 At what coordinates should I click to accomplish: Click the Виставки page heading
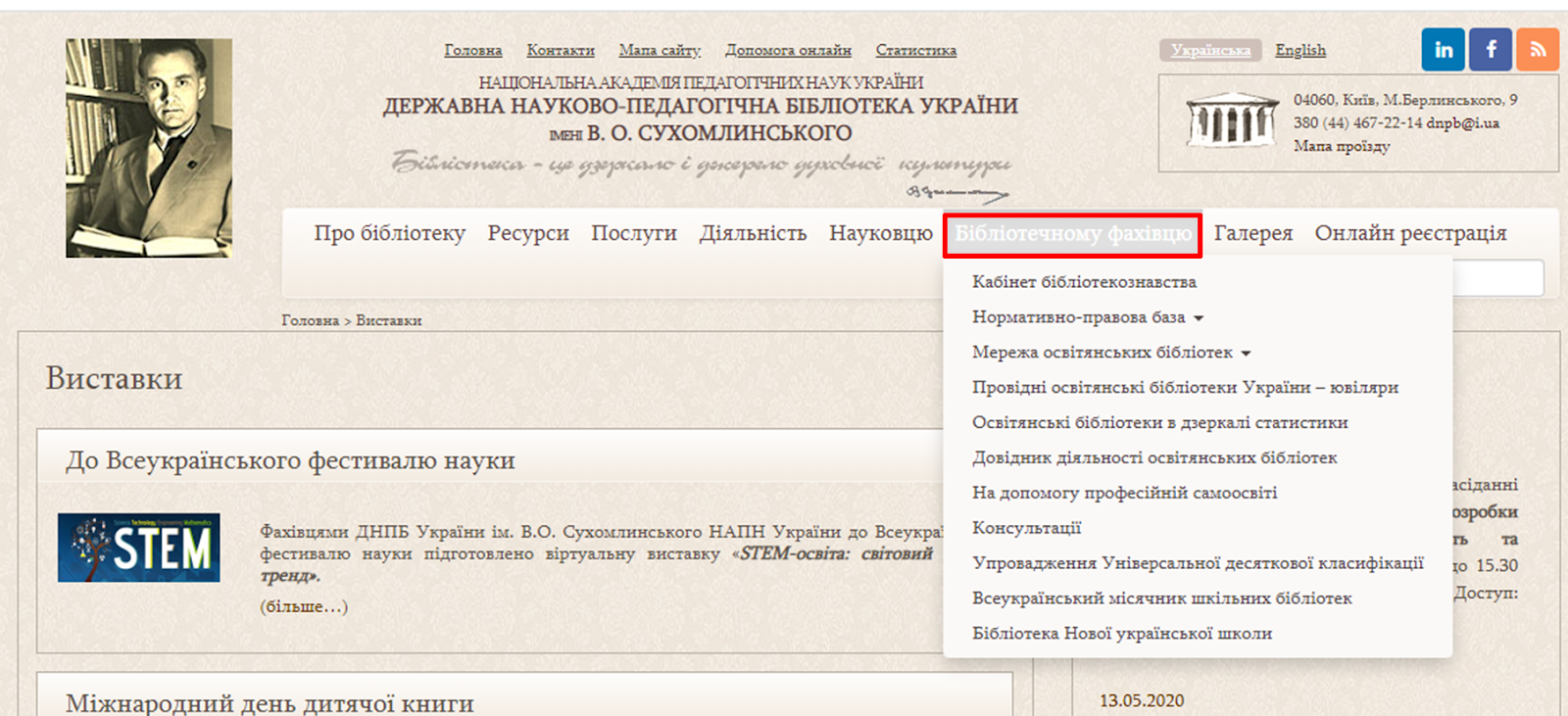[114, 378]
